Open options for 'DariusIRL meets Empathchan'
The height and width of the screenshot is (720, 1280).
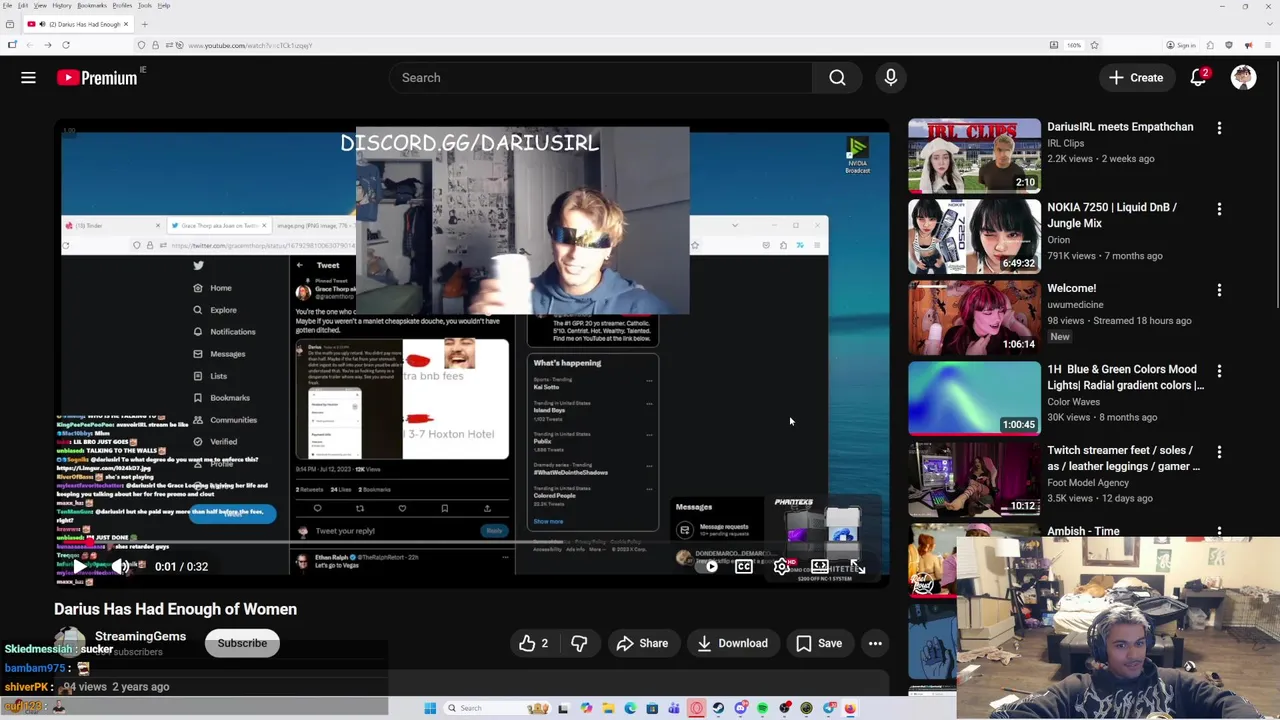(1219, 128)
